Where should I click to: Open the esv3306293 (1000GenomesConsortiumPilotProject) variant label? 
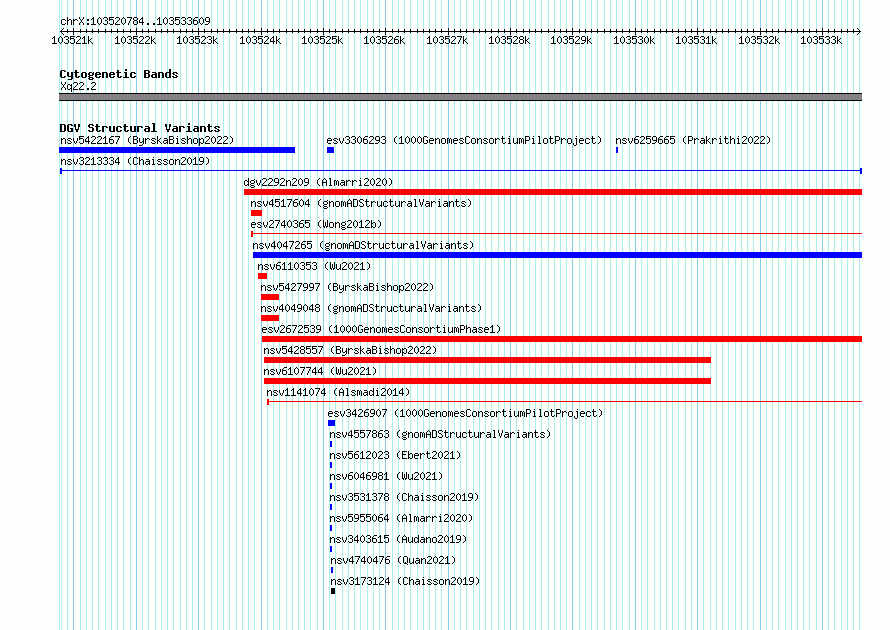click(x=464, y=140)
